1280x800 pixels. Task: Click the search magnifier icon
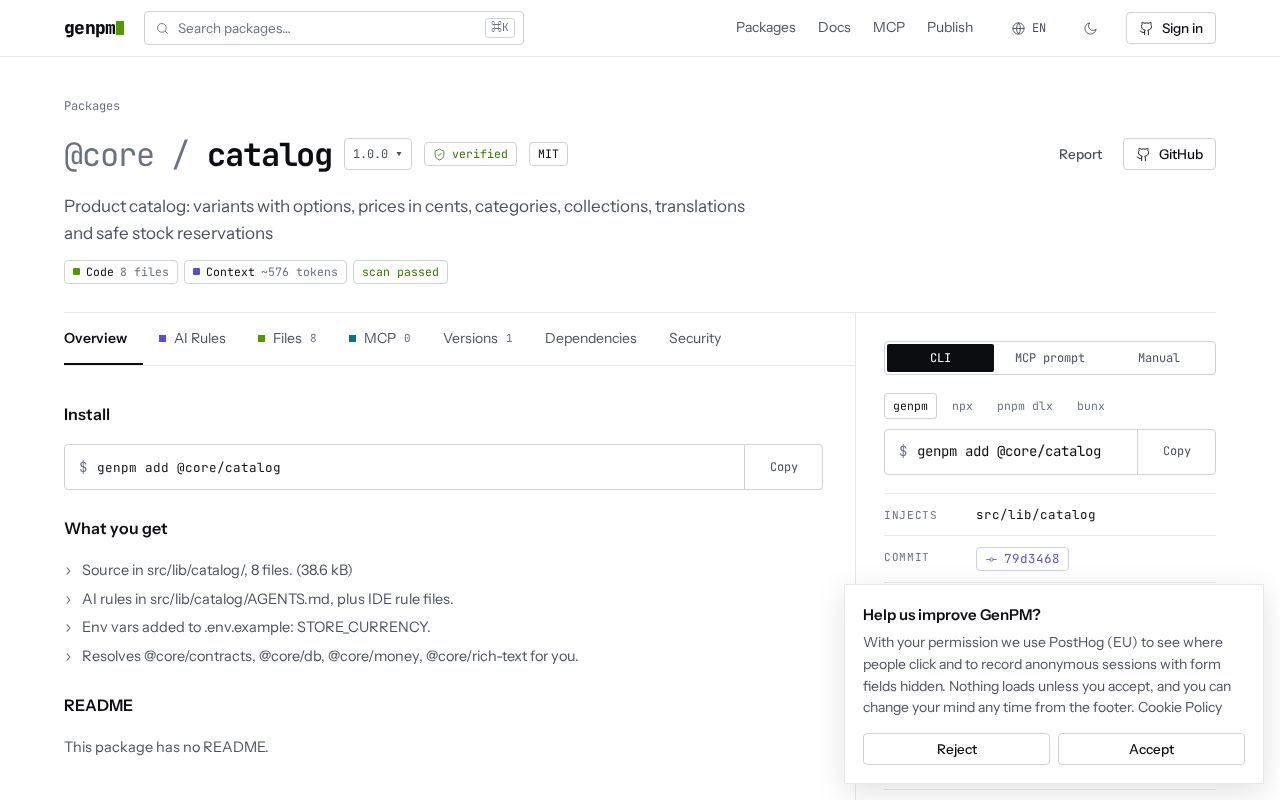coord(162,28)
